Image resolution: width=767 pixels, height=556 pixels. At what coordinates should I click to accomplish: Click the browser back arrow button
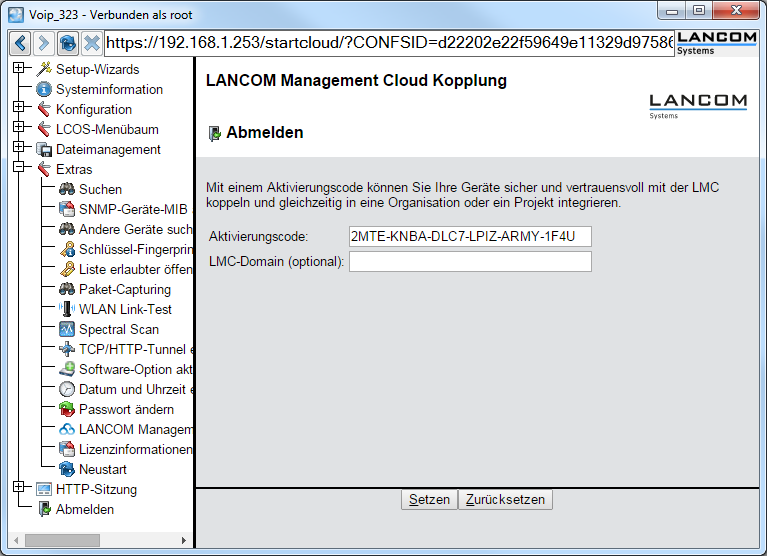[x=20, y=44]
